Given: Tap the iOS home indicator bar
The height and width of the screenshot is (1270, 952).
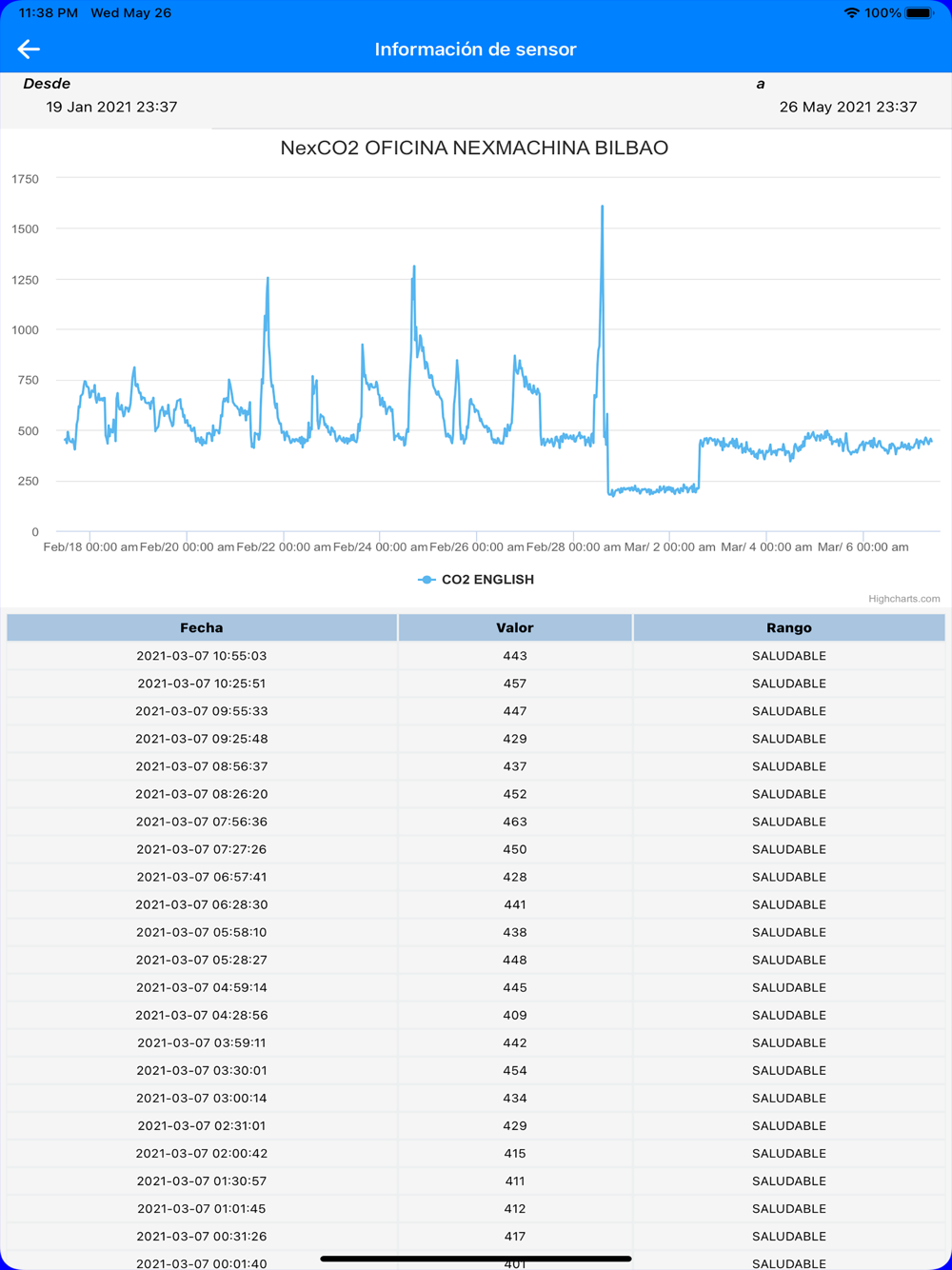Looking at the screenshot, I should pyautogui.click(x=476, y=1259).
